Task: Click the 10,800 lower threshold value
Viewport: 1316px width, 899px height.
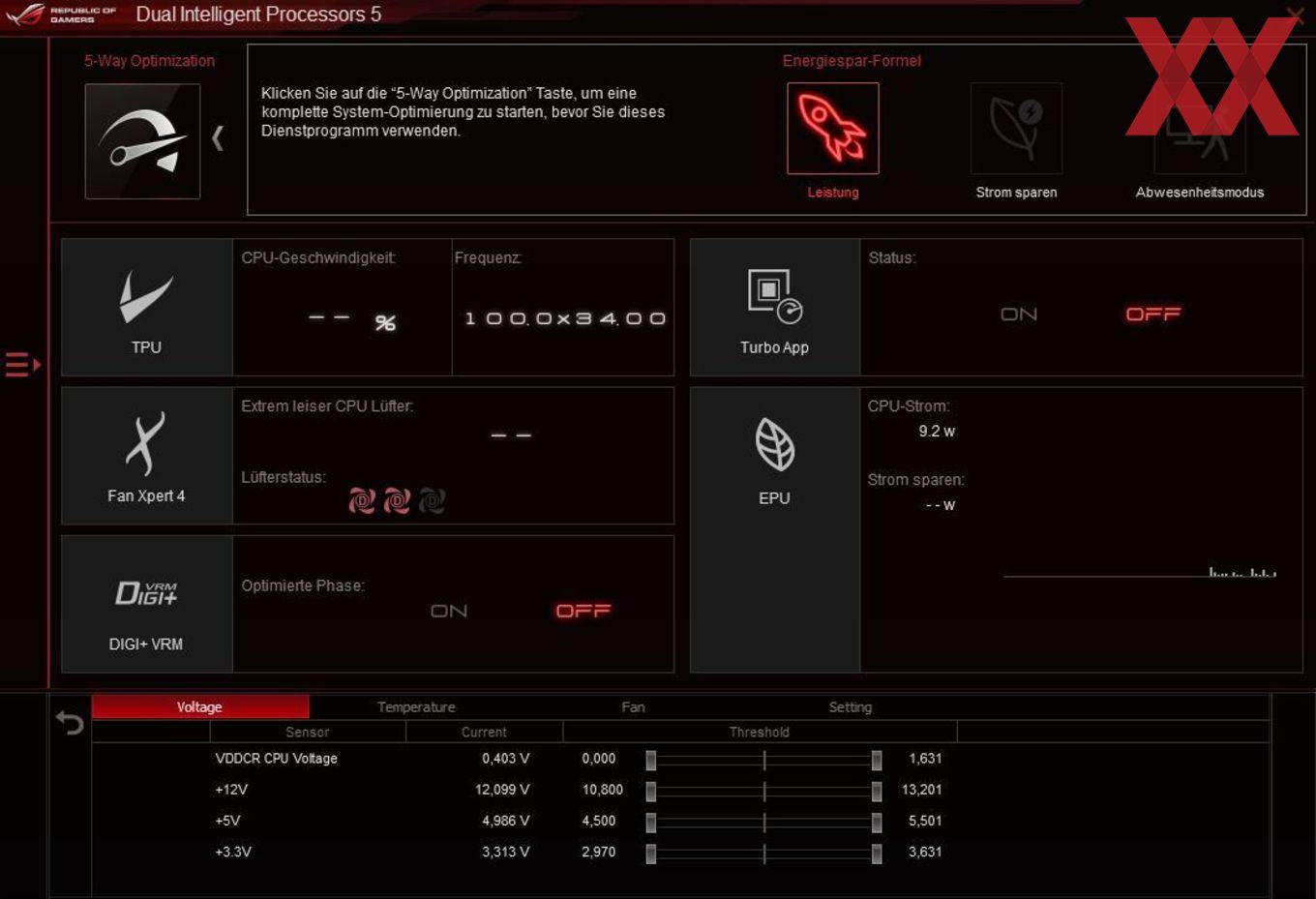Action: tap(603, 790)
